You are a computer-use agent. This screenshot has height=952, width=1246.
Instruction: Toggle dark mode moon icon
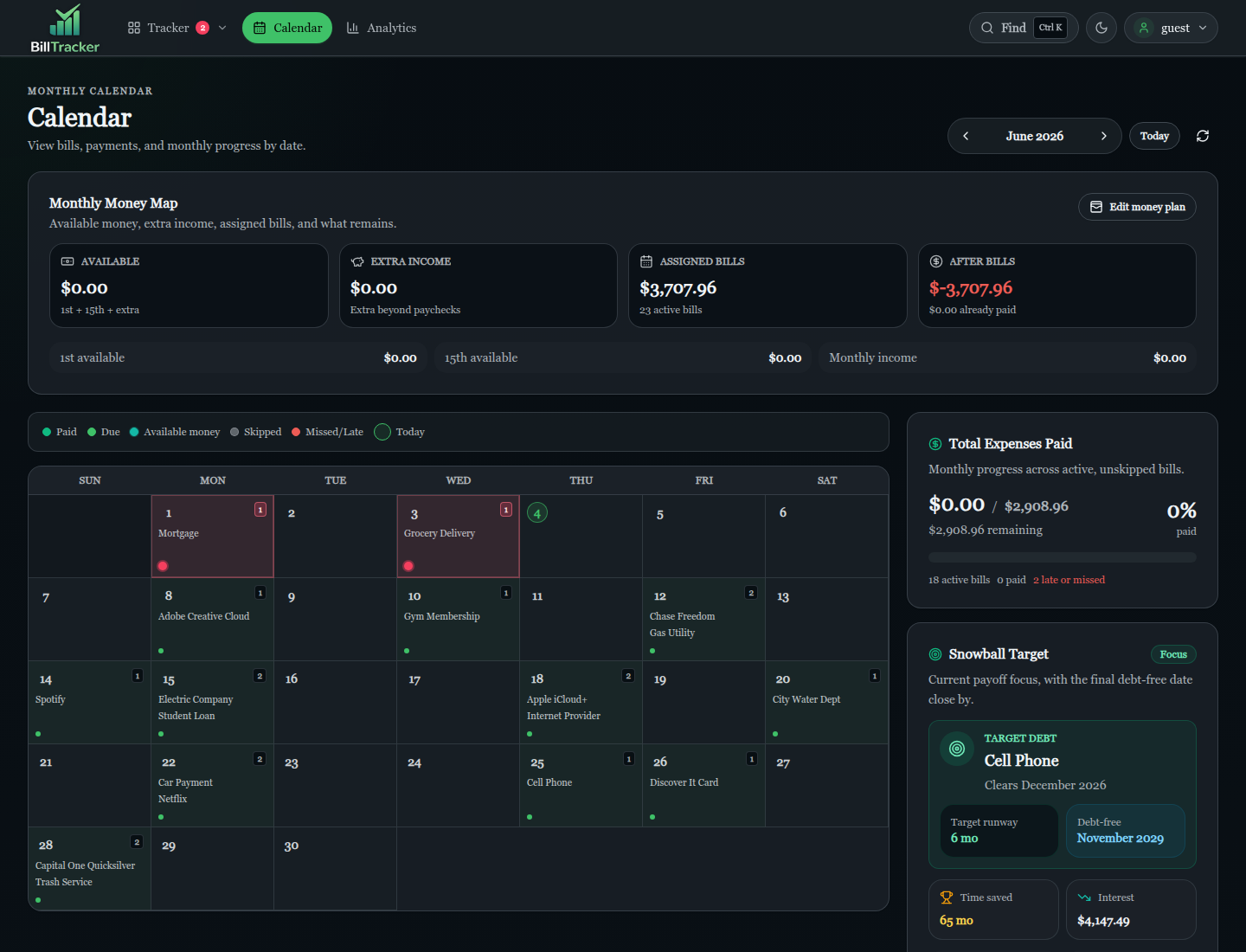point(1101,28)
